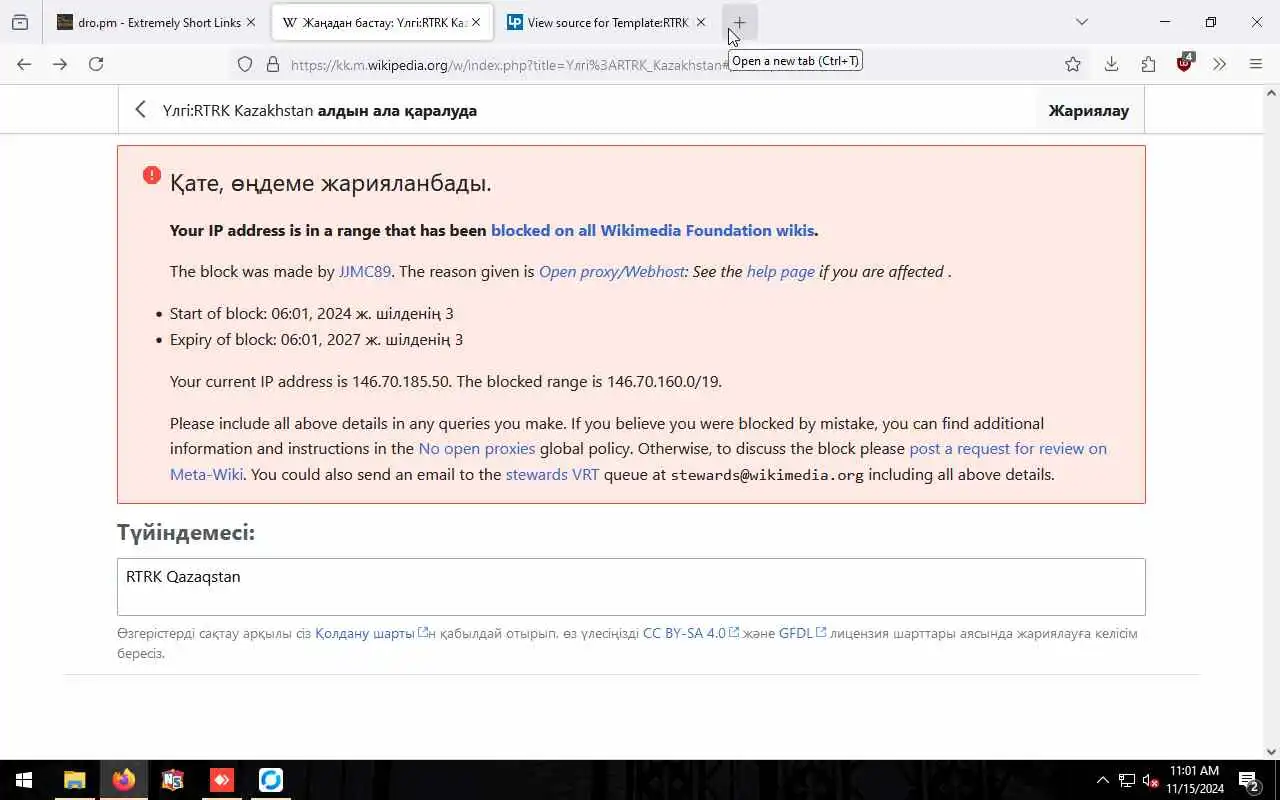Image resolution: width=1280 pixels, height=800 pixels.
Task: Open a new tab with plus button
Action: tap(740, 22)
